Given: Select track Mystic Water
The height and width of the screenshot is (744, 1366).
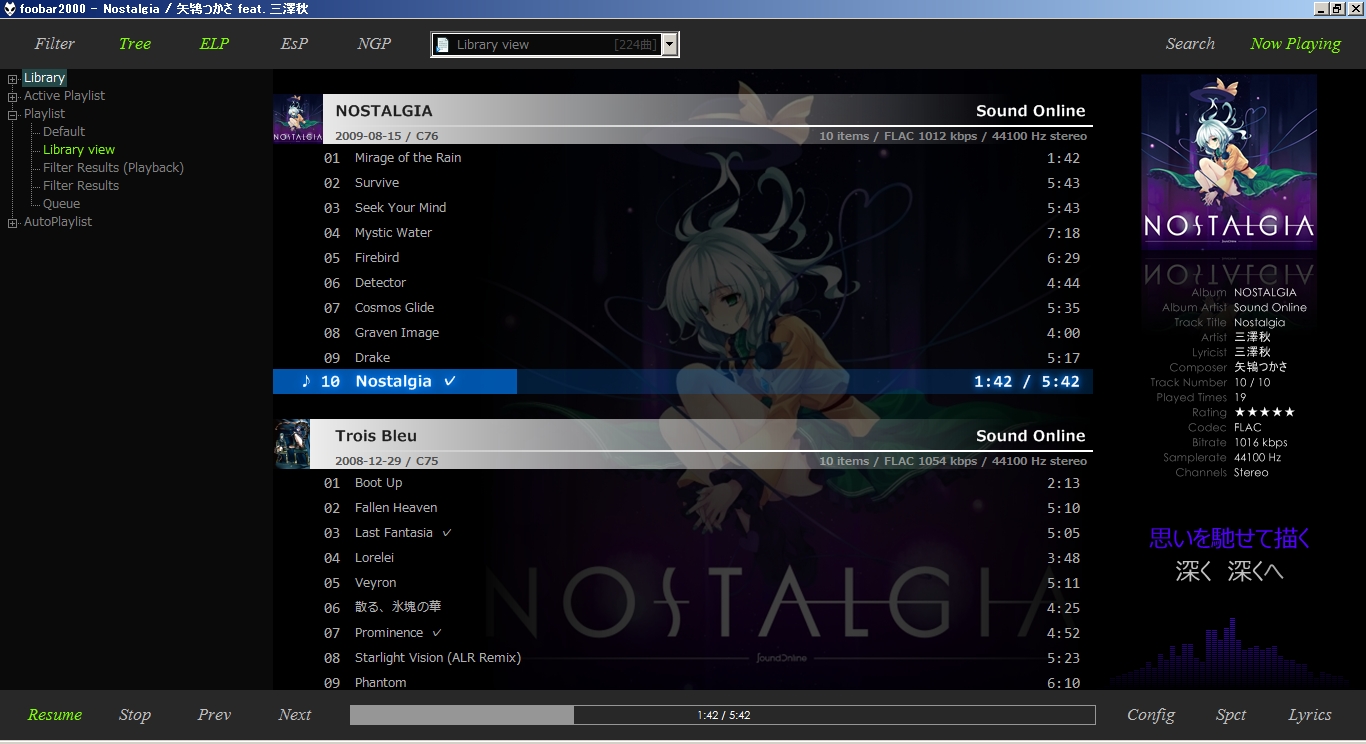Looking at the screenshot, I should (683, 233).
